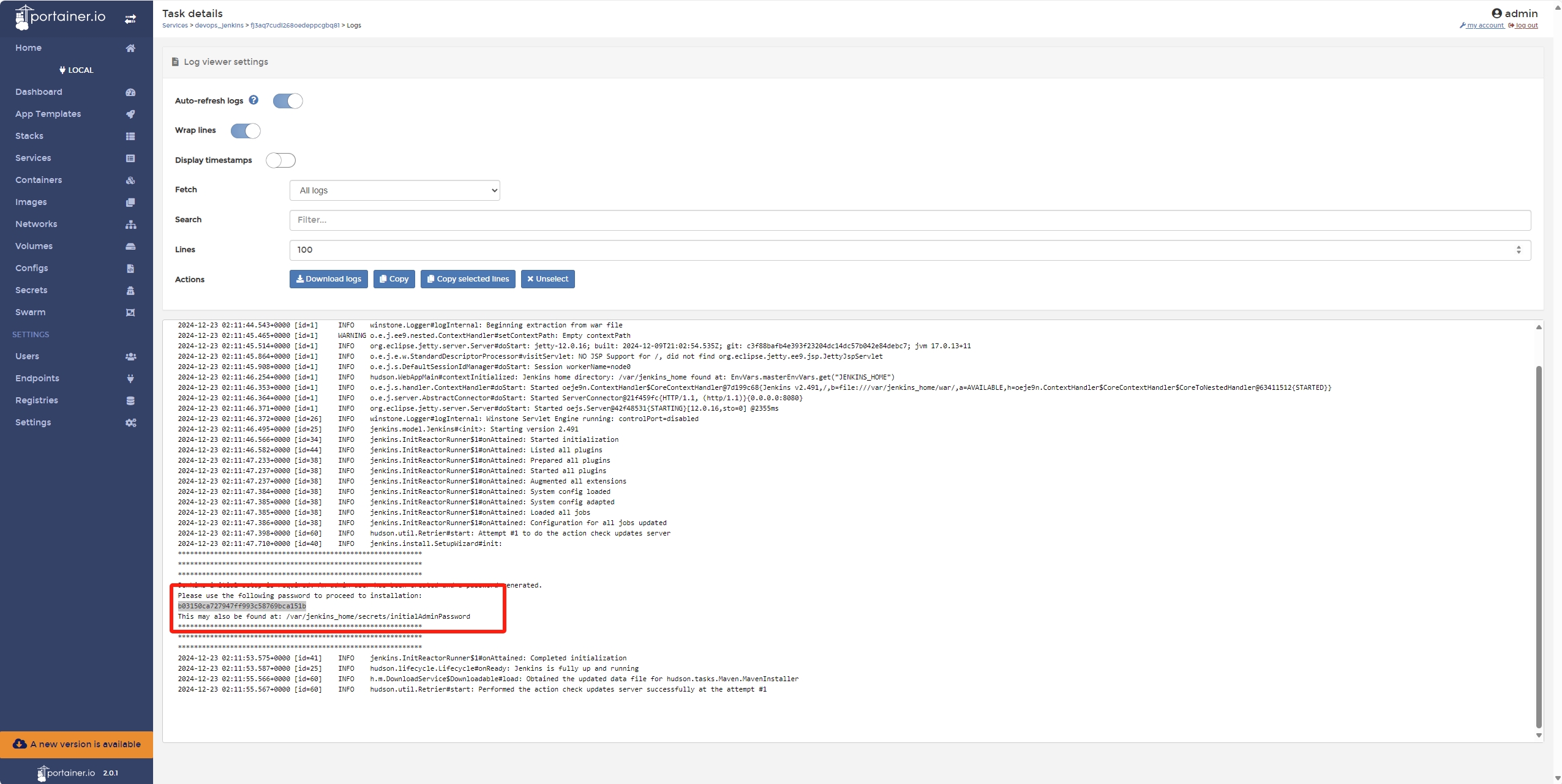The height and width of the screenshot is (784, 1562).
Task: Open the Secrets section
Action: click(x=32, y=289)
